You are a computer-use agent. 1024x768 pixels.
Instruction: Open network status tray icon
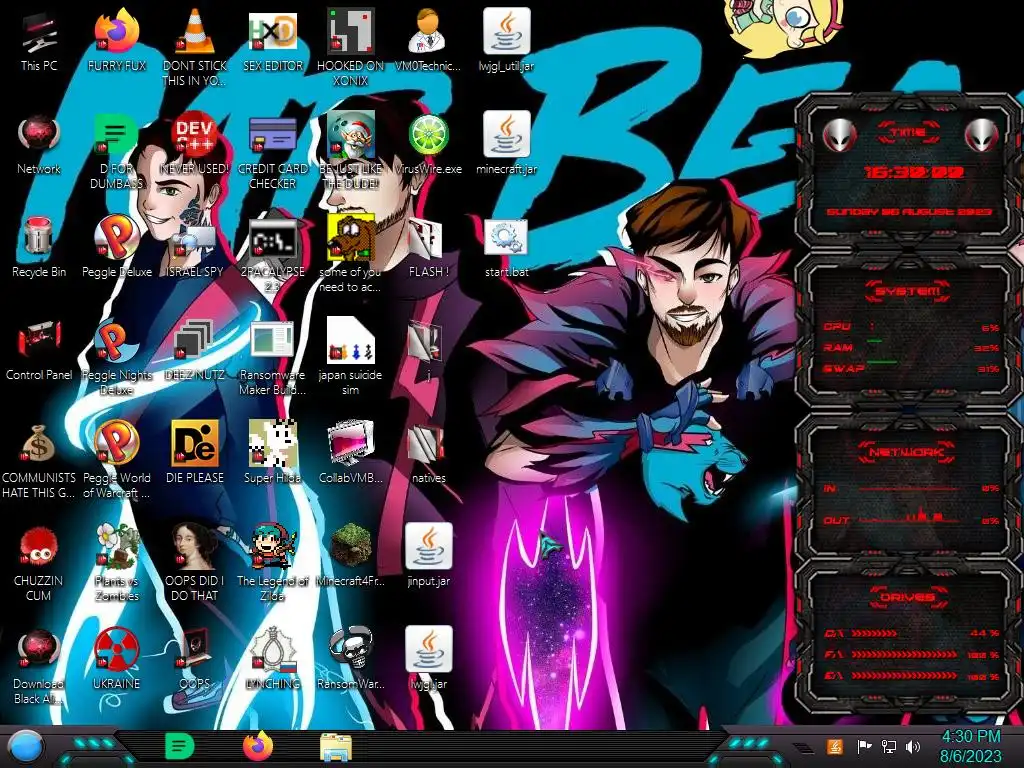click(x=889, y=747)
